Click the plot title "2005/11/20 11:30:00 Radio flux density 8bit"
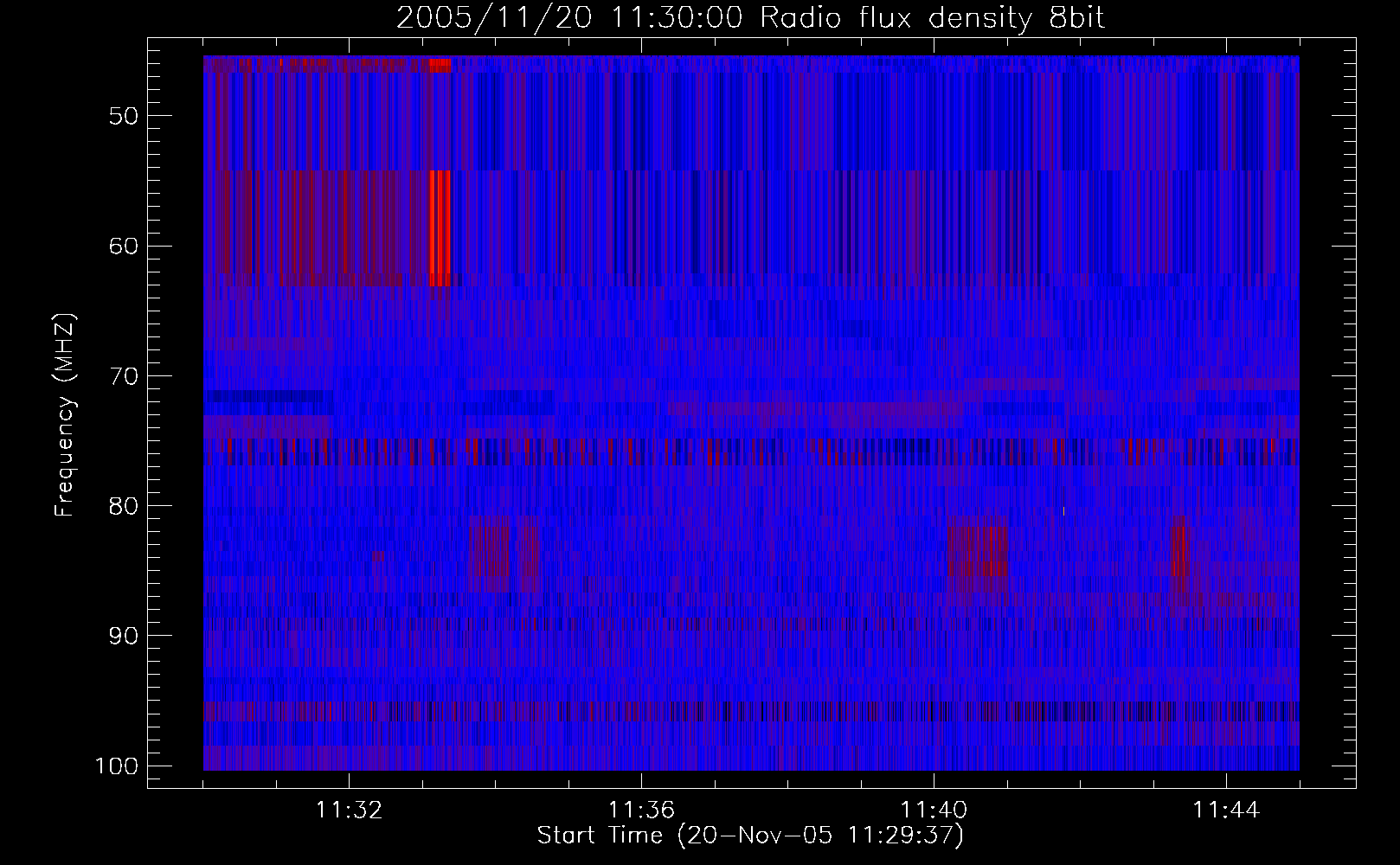The width and height of the screenshot is (1400, 865). (x=750, y=18)
